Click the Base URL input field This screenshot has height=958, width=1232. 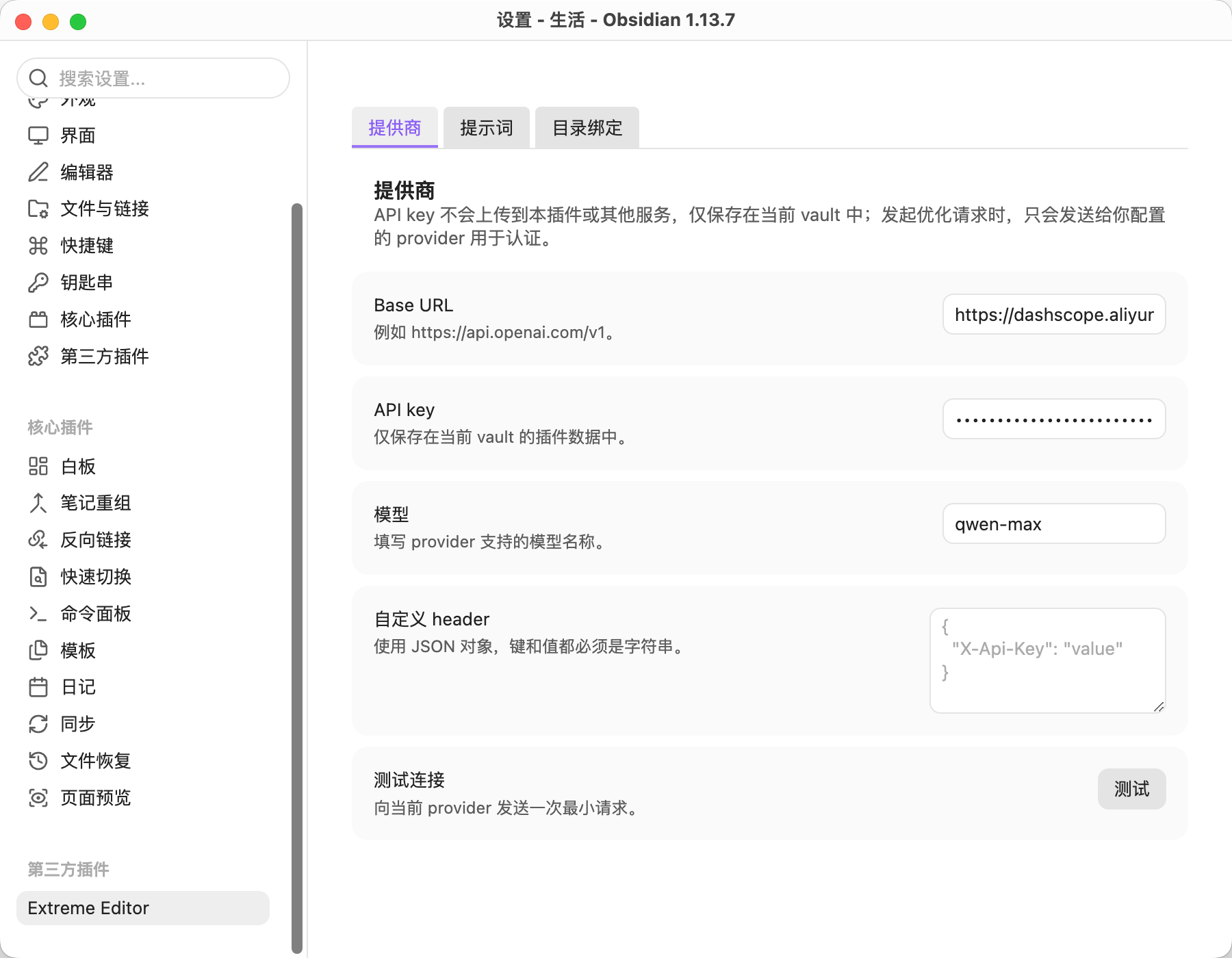coord(1054,314)
